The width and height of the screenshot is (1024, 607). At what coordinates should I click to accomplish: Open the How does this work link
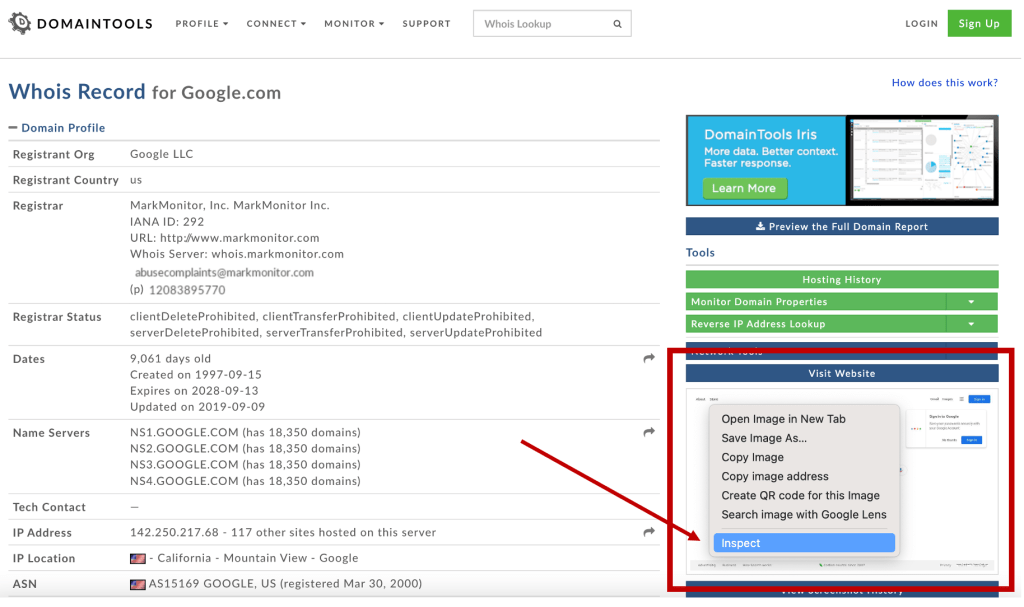coord(944,82)
